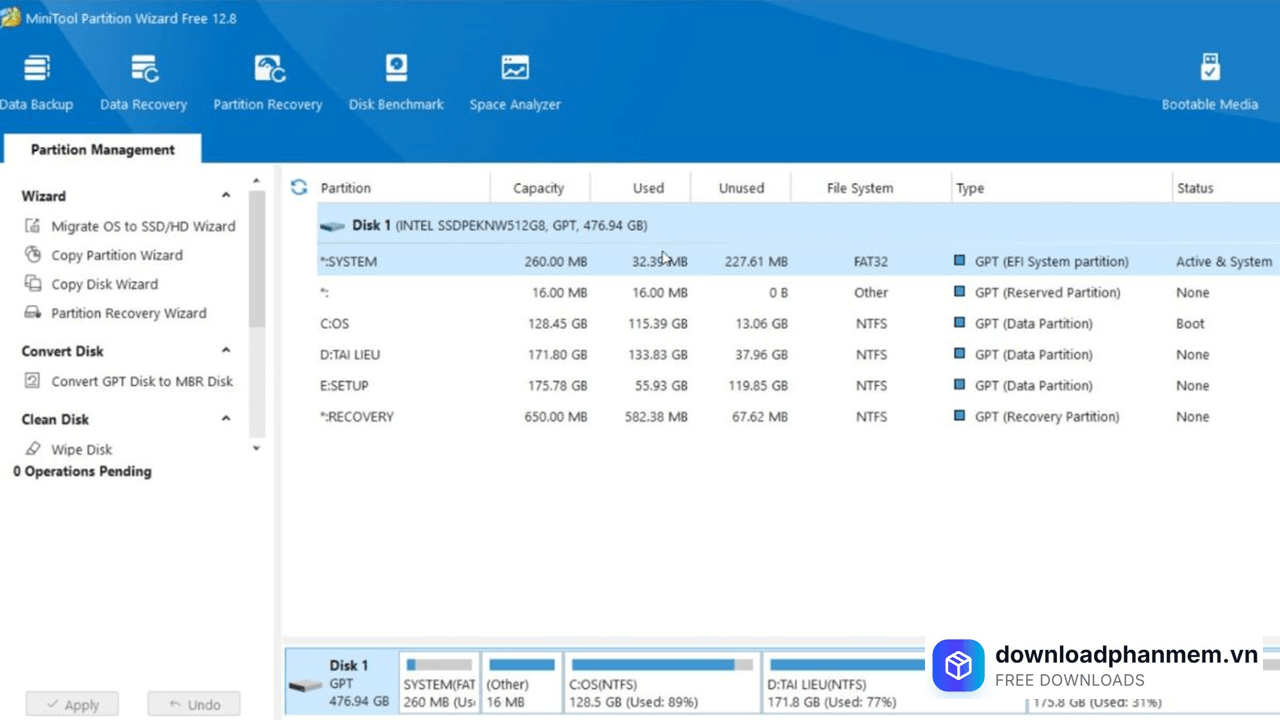This screenshot has height=720, width=1280.
Task: Open the Data Backup tool
Action: tap(37, 80)
